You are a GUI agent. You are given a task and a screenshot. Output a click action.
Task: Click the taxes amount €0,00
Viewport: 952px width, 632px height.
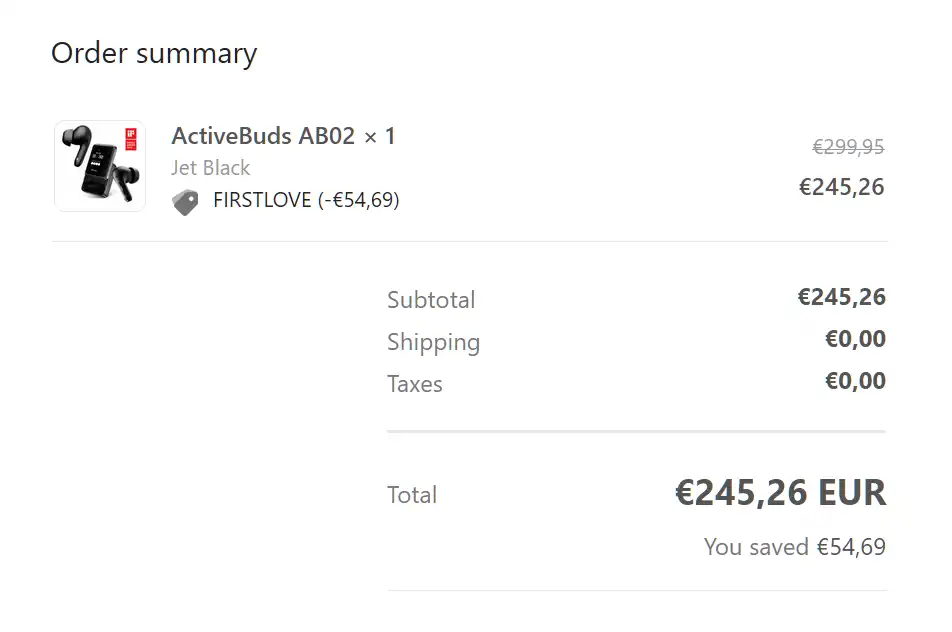[855, 381]
